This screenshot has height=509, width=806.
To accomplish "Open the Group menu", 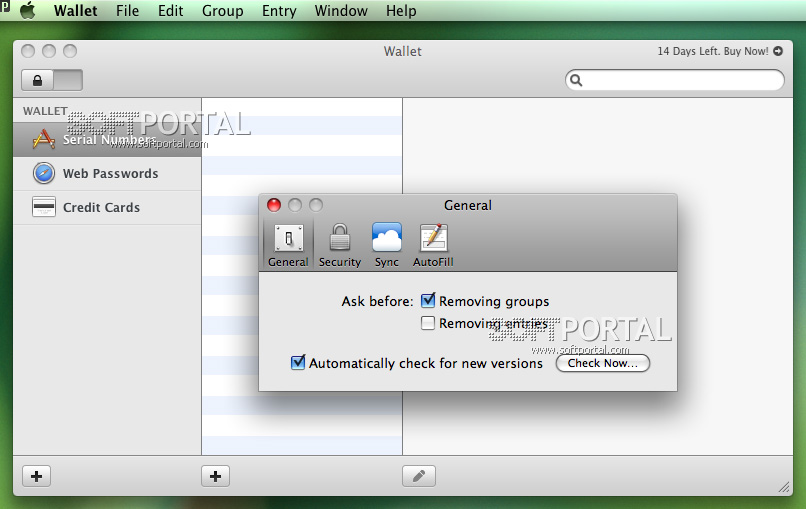I will (223, 11).
